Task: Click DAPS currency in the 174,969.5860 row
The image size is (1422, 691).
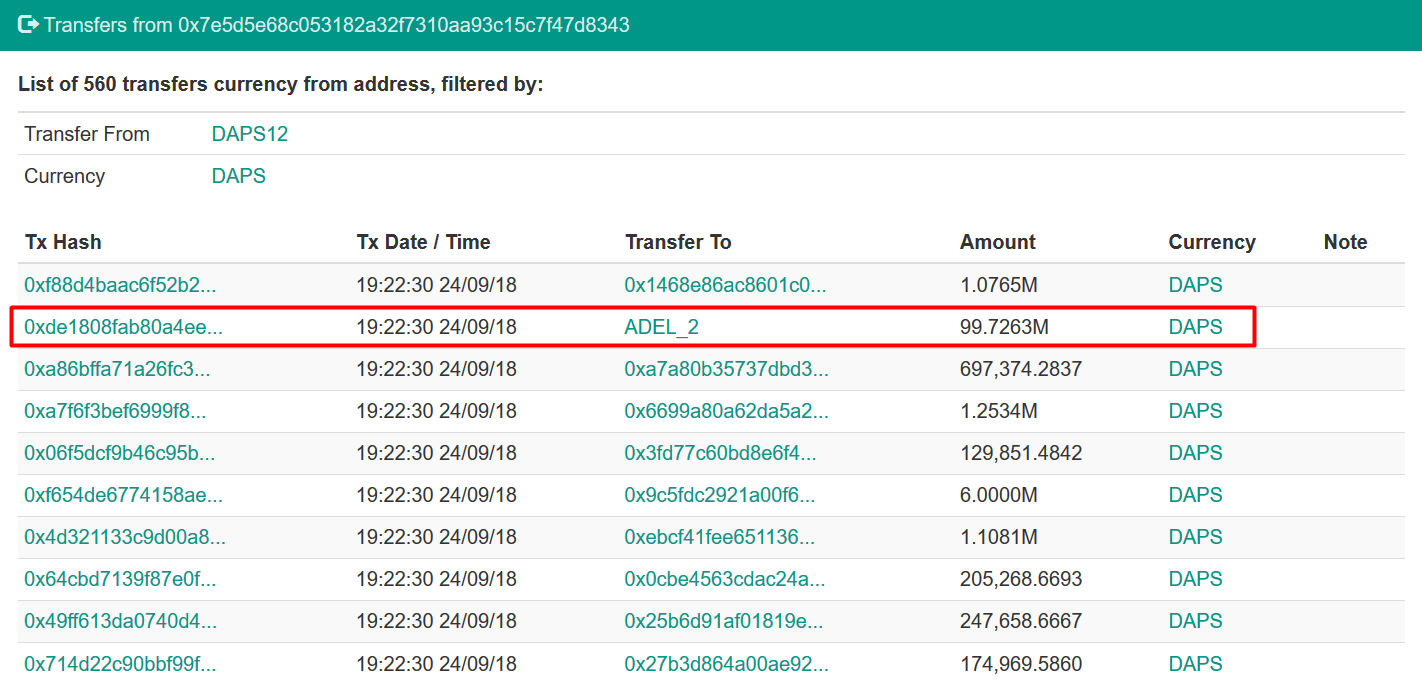Action: (x=1195, y=663)
